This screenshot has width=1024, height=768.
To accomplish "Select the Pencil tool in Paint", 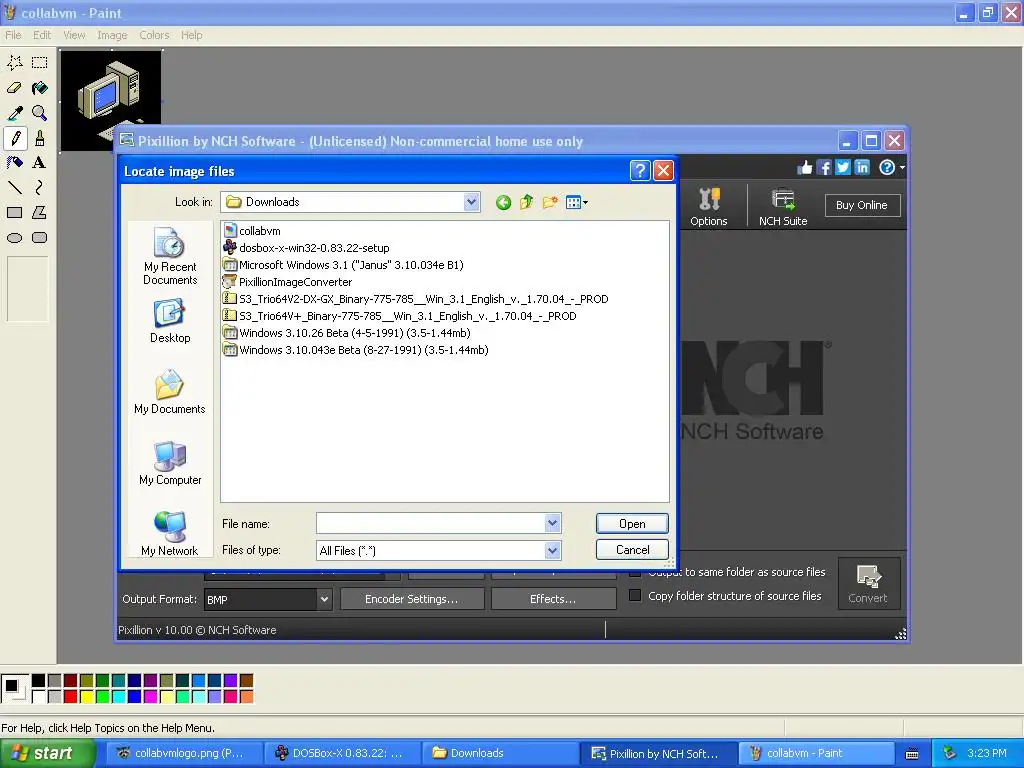I will click(14, 138).
